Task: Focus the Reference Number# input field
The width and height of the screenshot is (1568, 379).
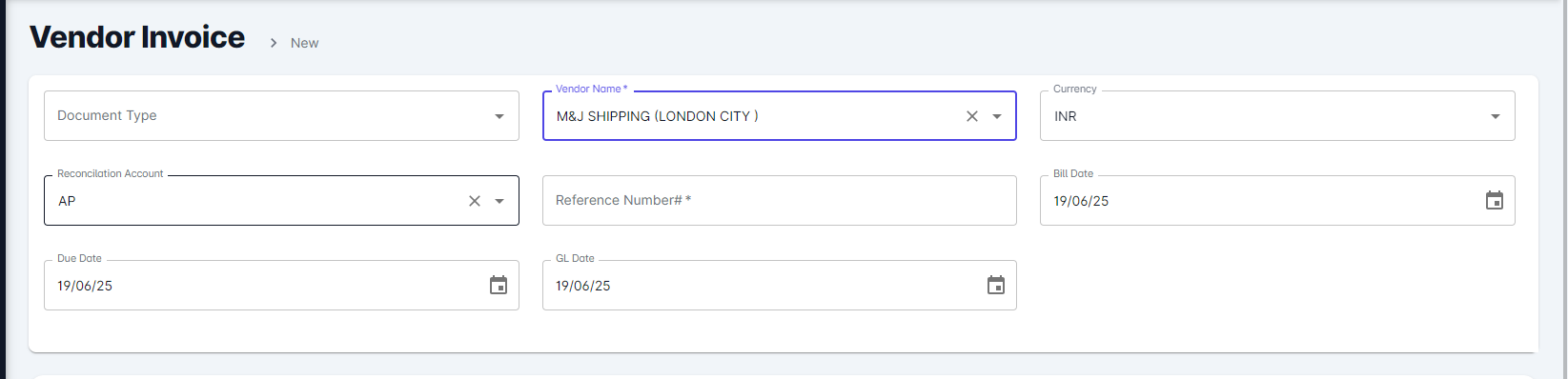Action: [x=780, y=200]
